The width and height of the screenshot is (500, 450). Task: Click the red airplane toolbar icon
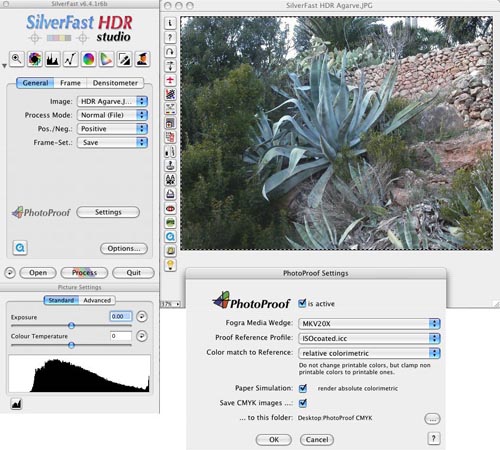[170, 80]
